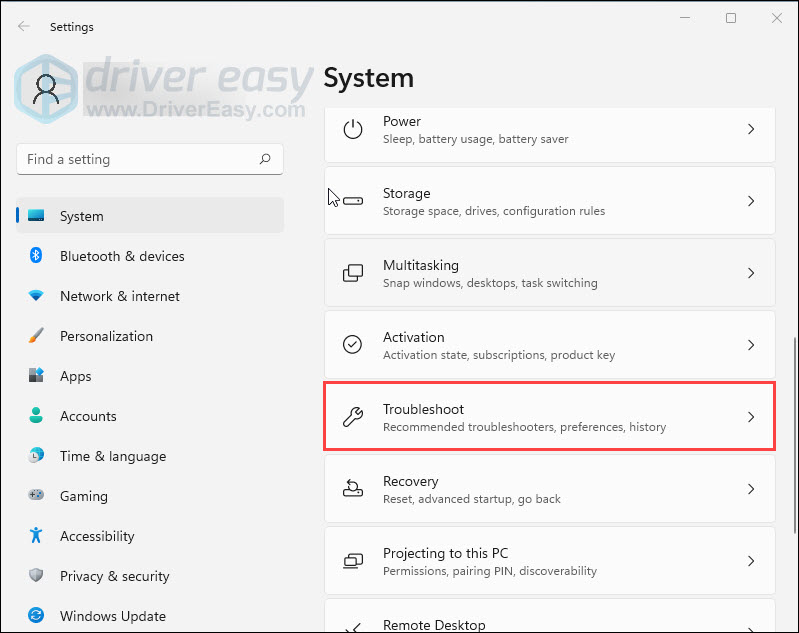This screenshot has height=633, width=799.
Task: Open the Apps settings category
Action: [75, 376]
